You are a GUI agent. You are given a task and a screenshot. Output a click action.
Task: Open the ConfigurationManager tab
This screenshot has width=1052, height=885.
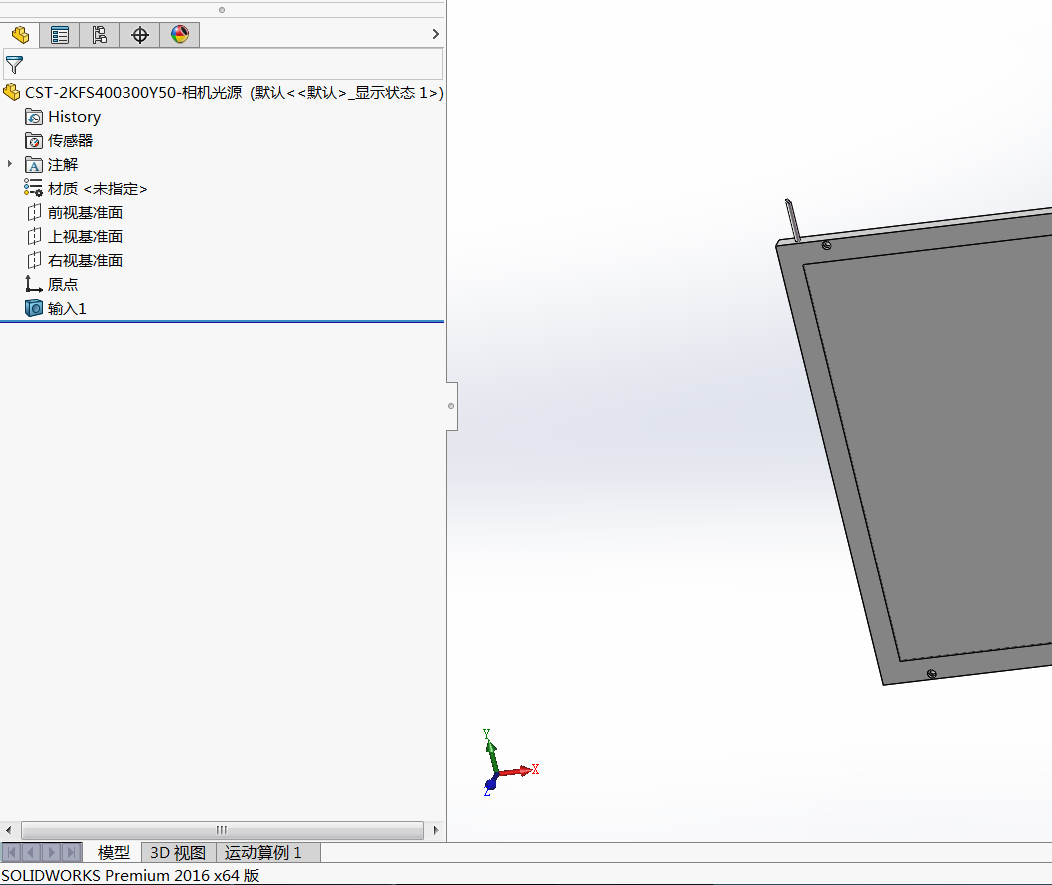pyautogui.click(x=100, y=35)
